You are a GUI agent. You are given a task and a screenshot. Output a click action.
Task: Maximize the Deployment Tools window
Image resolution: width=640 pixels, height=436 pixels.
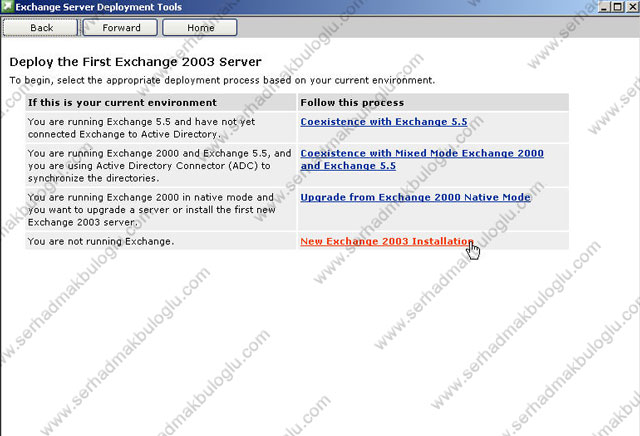[x=618, y=7]
